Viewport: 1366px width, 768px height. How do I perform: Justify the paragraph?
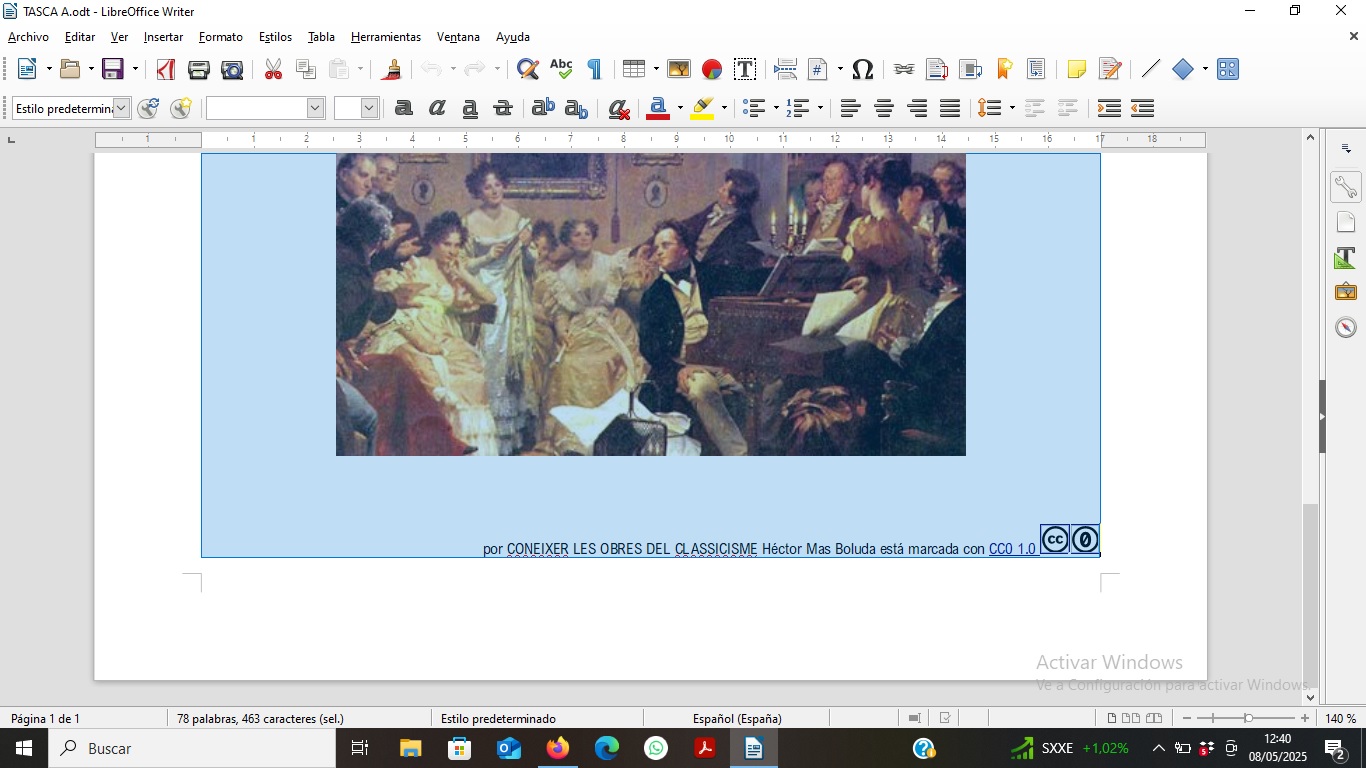pyautogui.click(x=950, y=108)
